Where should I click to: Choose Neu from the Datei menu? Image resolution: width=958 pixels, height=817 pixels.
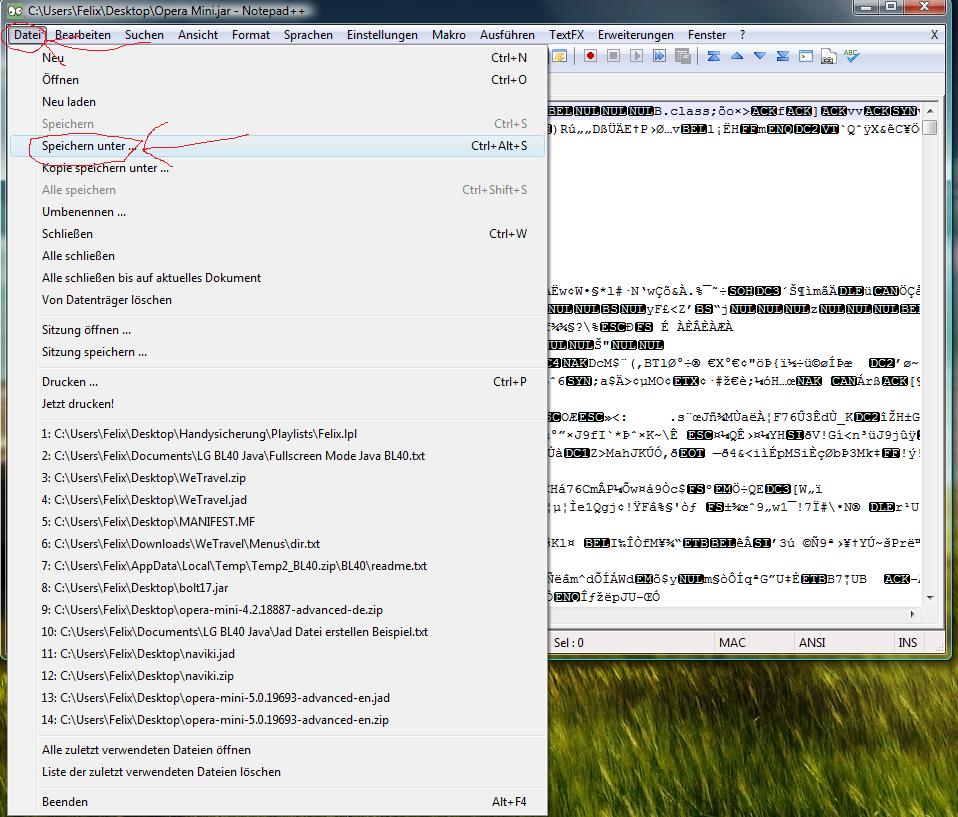point(278,57)
